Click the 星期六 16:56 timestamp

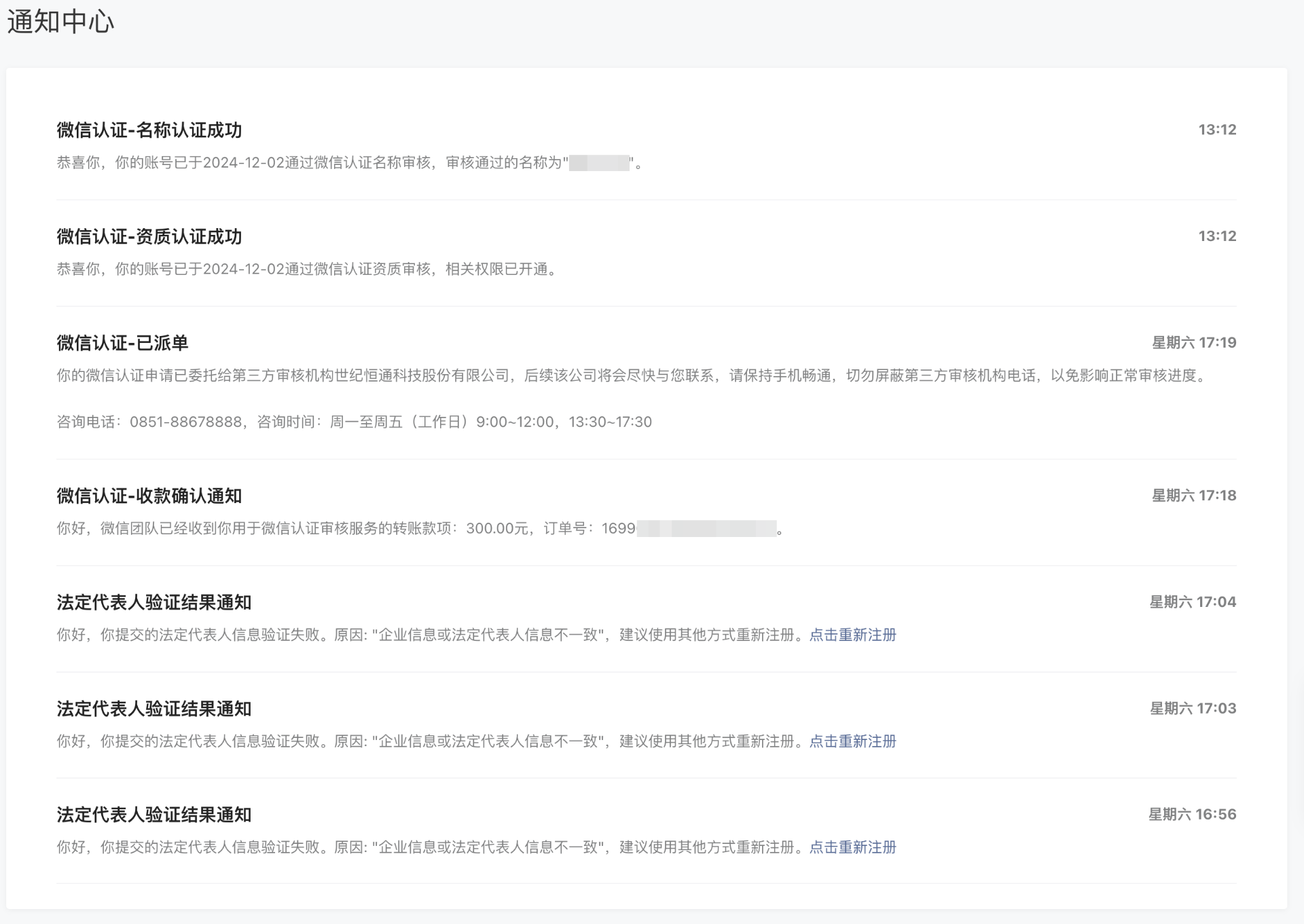click(1192, 815)
